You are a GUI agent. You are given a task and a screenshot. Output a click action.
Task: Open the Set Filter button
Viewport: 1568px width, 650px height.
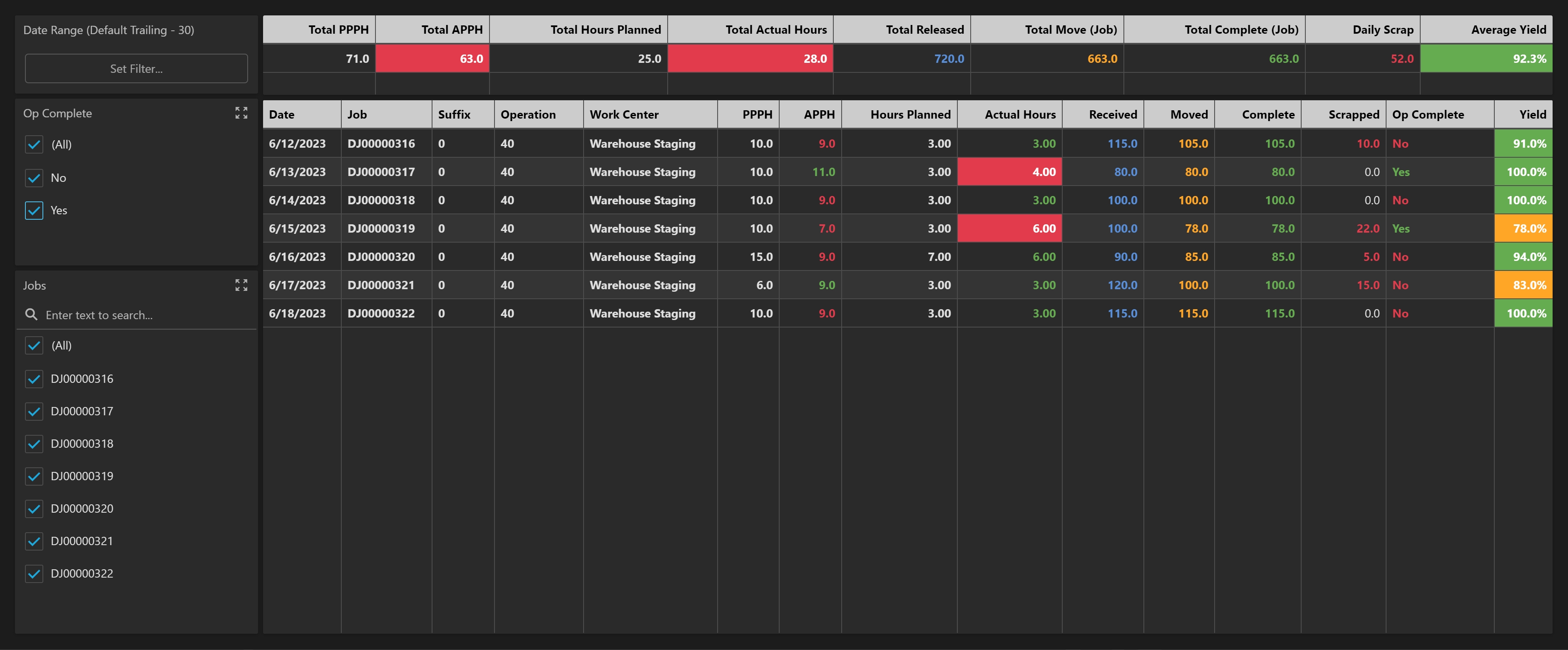(x=136, y=69)
